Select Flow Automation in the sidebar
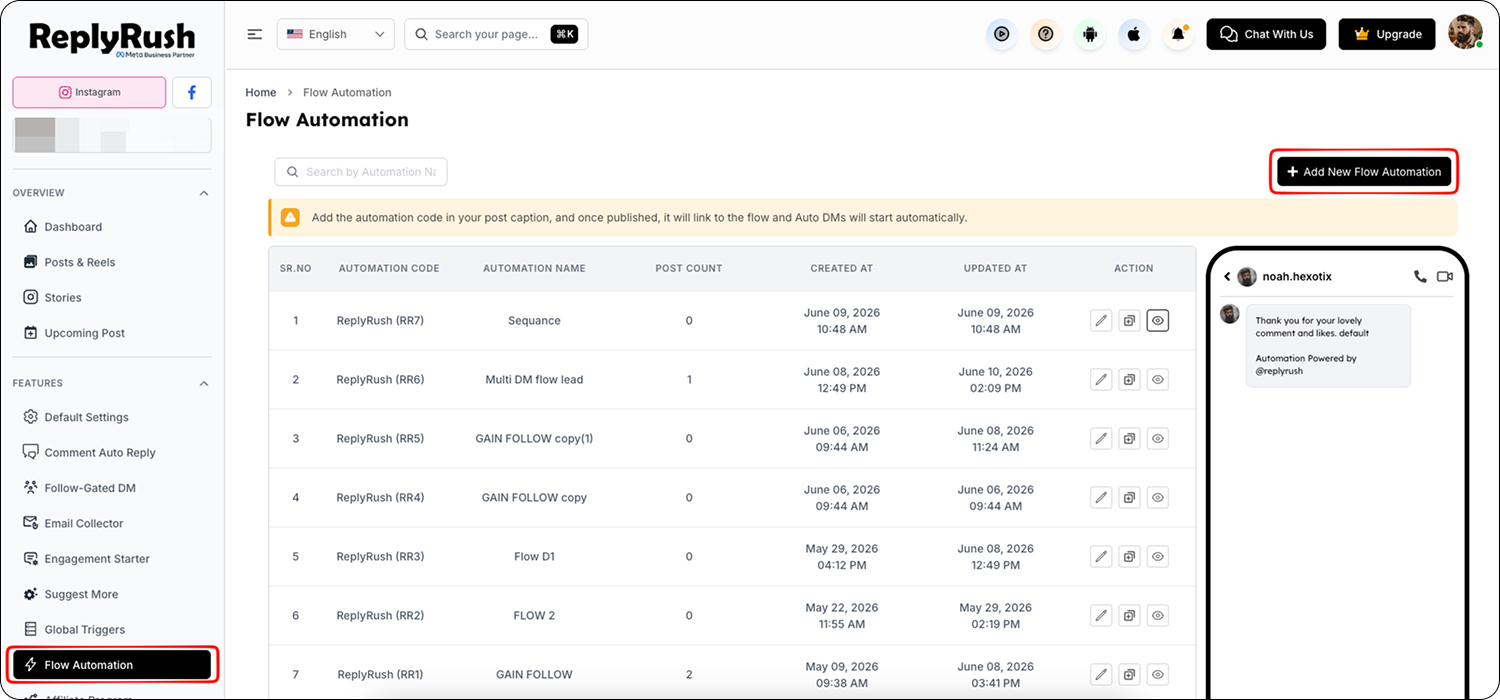Screen dimensions: 1500x700 click(112, 665)
